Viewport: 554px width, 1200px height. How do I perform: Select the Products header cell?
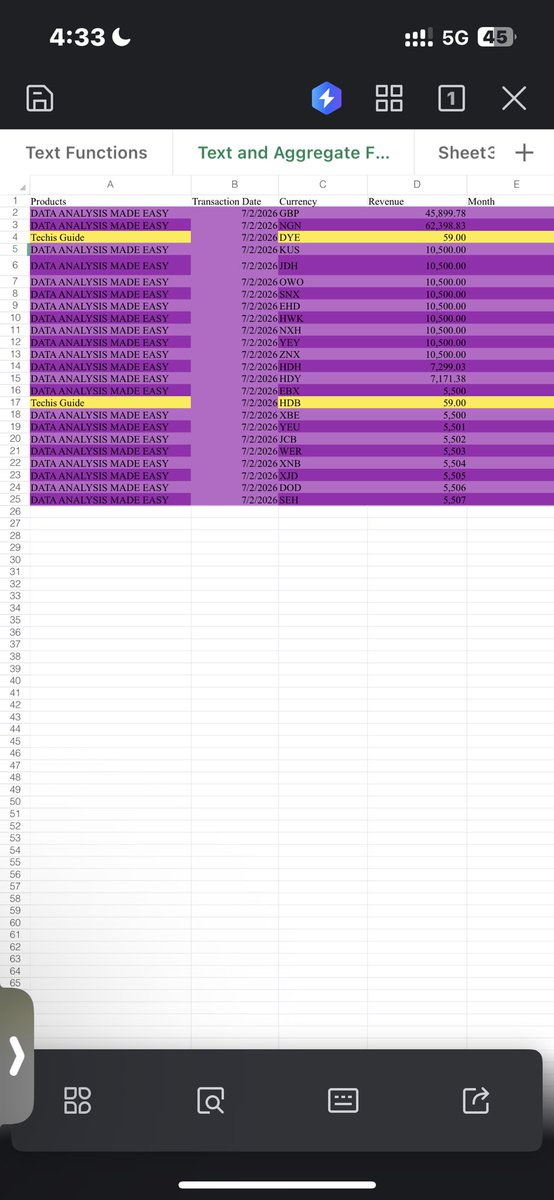pyautogui.click(x=110, y=201)
